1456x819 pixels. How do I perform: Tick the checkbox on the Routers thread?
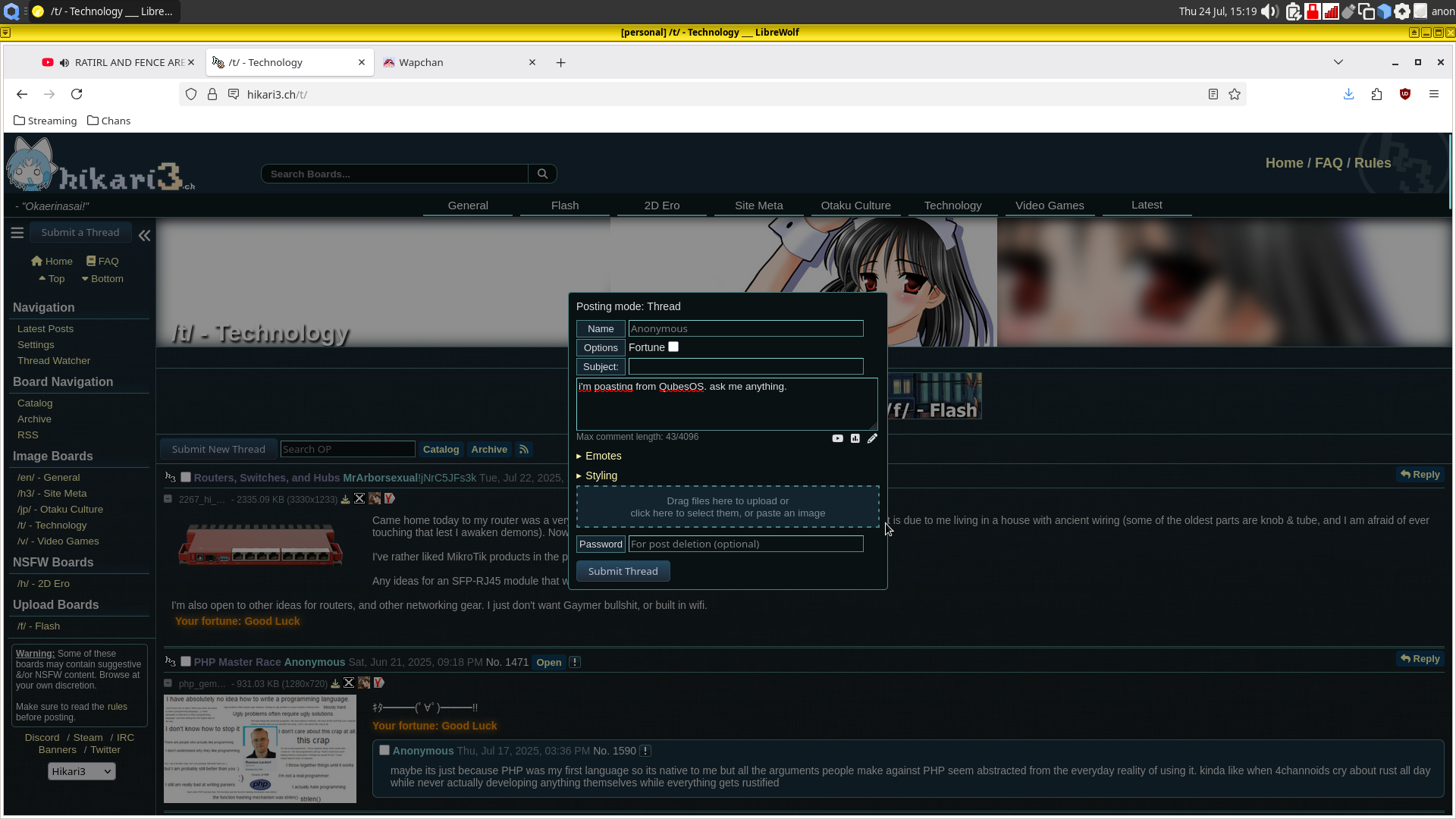click(186, 477)
